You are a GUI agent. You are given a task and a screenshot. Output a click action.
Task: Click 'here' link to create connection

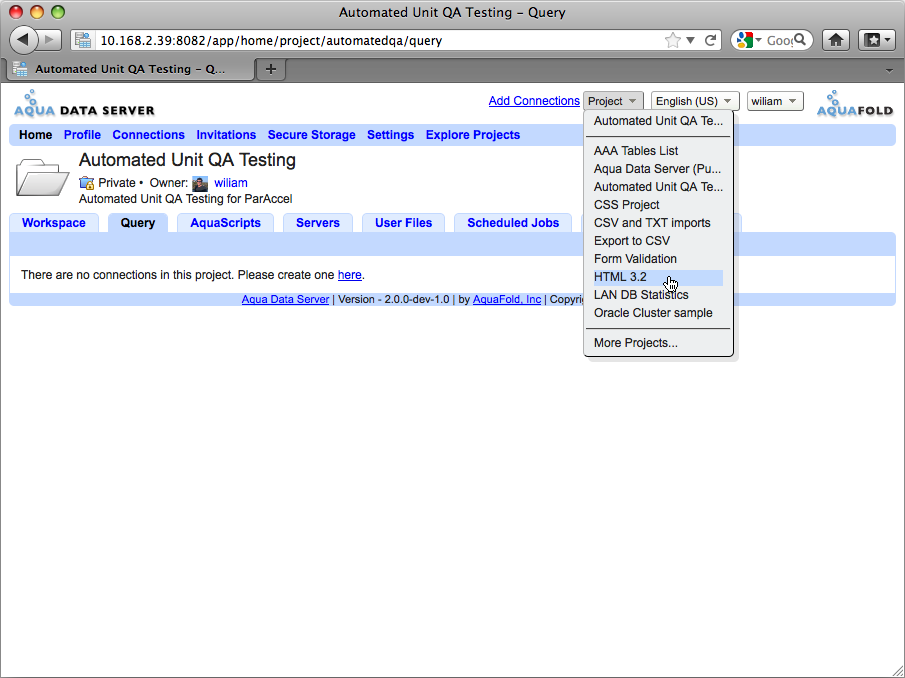(x=350, y=275)
